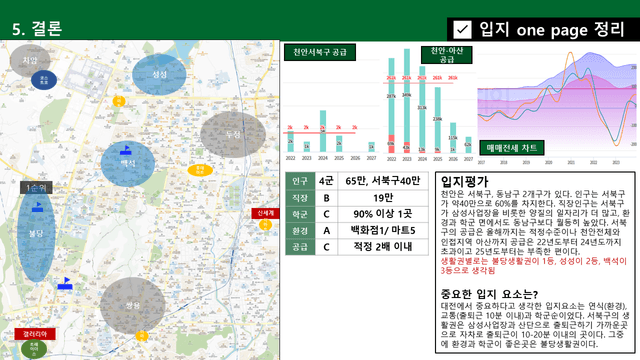
Task: Click the green 트레이더스 circle marker
Action: (x=34, y=349)
